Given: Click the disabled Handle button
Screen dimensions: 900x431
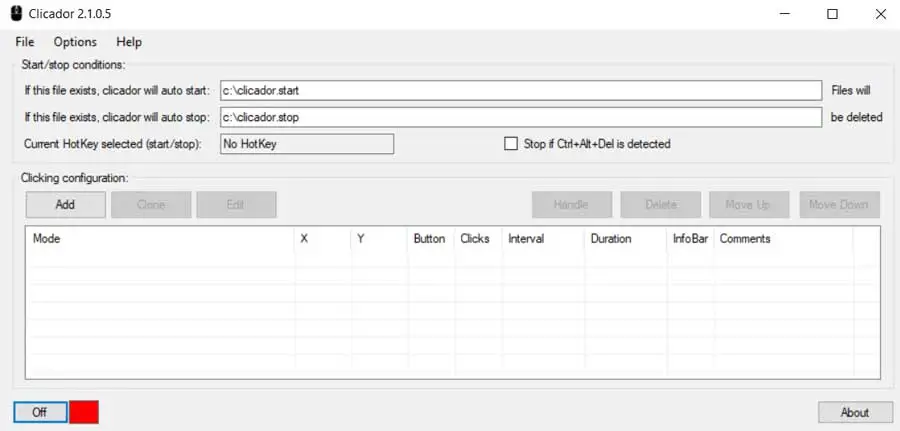Looking at the screenshot, I should pos(572,204).
